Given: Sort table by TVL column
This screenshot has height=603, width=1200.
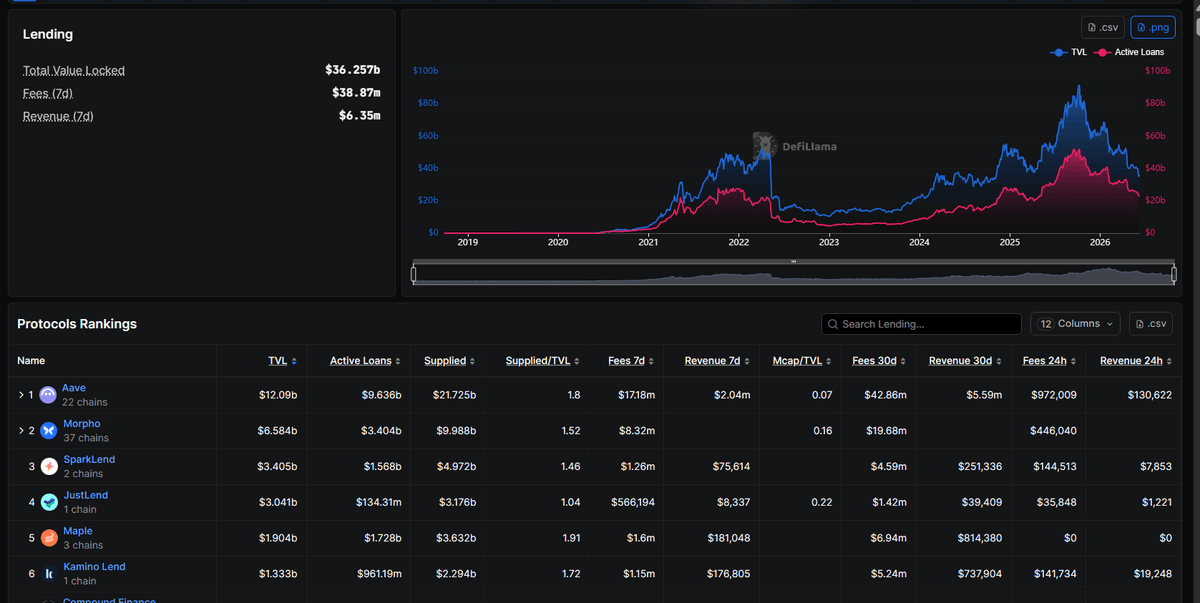Looking at the screenshot, I should [282, 361].
